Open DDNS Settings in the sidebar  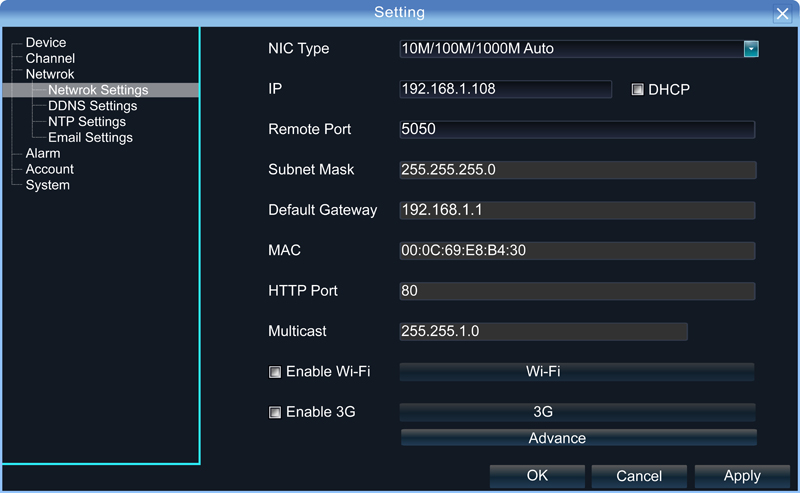pyautogui.click(x=92, y=106)
